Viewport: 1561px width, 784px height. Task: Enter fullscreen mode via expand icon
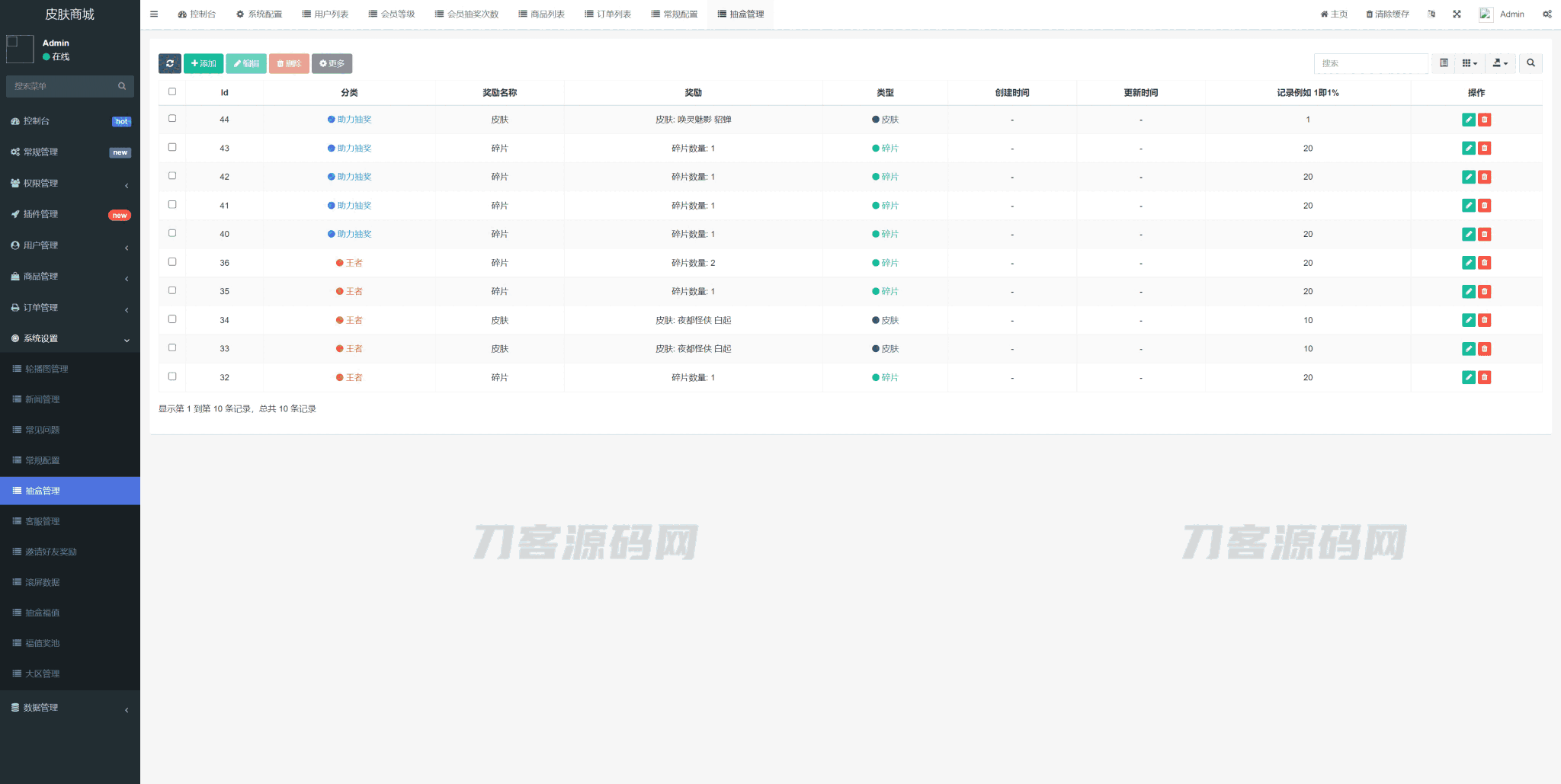[1457, 14]
